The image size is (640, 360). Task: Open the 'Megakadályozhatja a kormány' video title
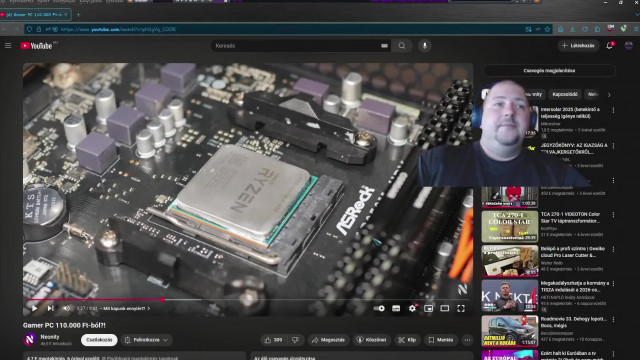pos(575,286)
